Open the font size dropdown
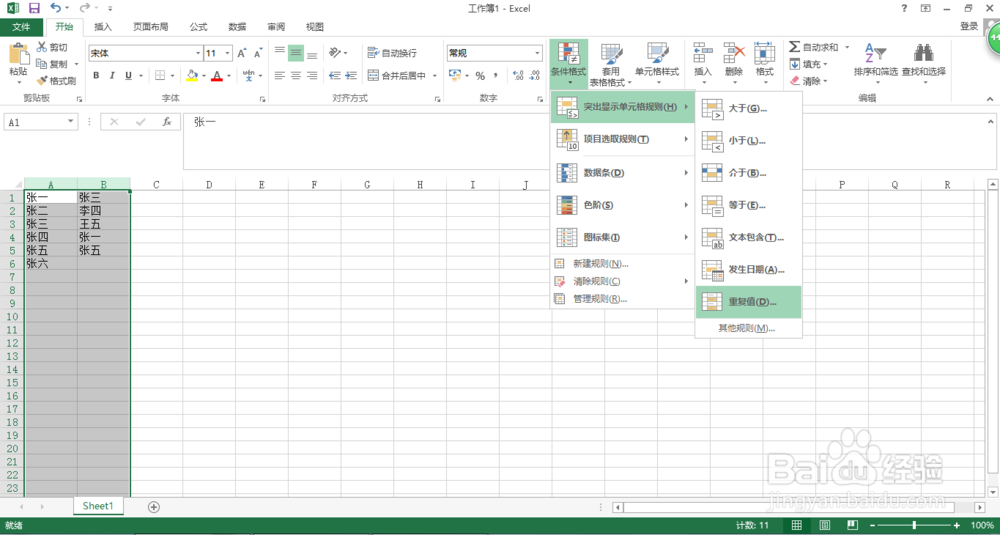This screenshot has width=1000, height=535. [228, 54]
